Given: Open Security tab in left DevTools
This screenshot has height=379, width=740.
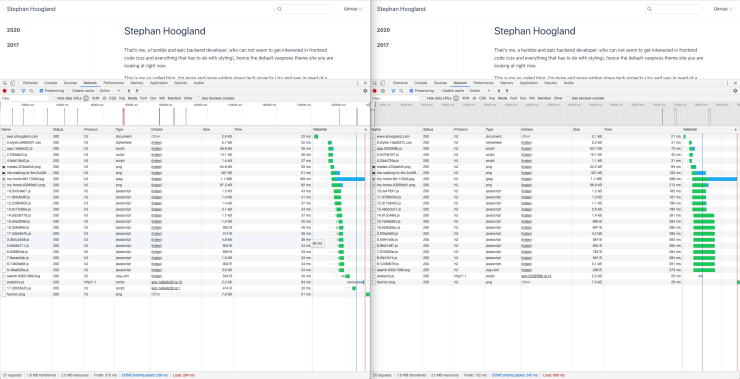Looking at the screenshot, I should tap(180, 83).
